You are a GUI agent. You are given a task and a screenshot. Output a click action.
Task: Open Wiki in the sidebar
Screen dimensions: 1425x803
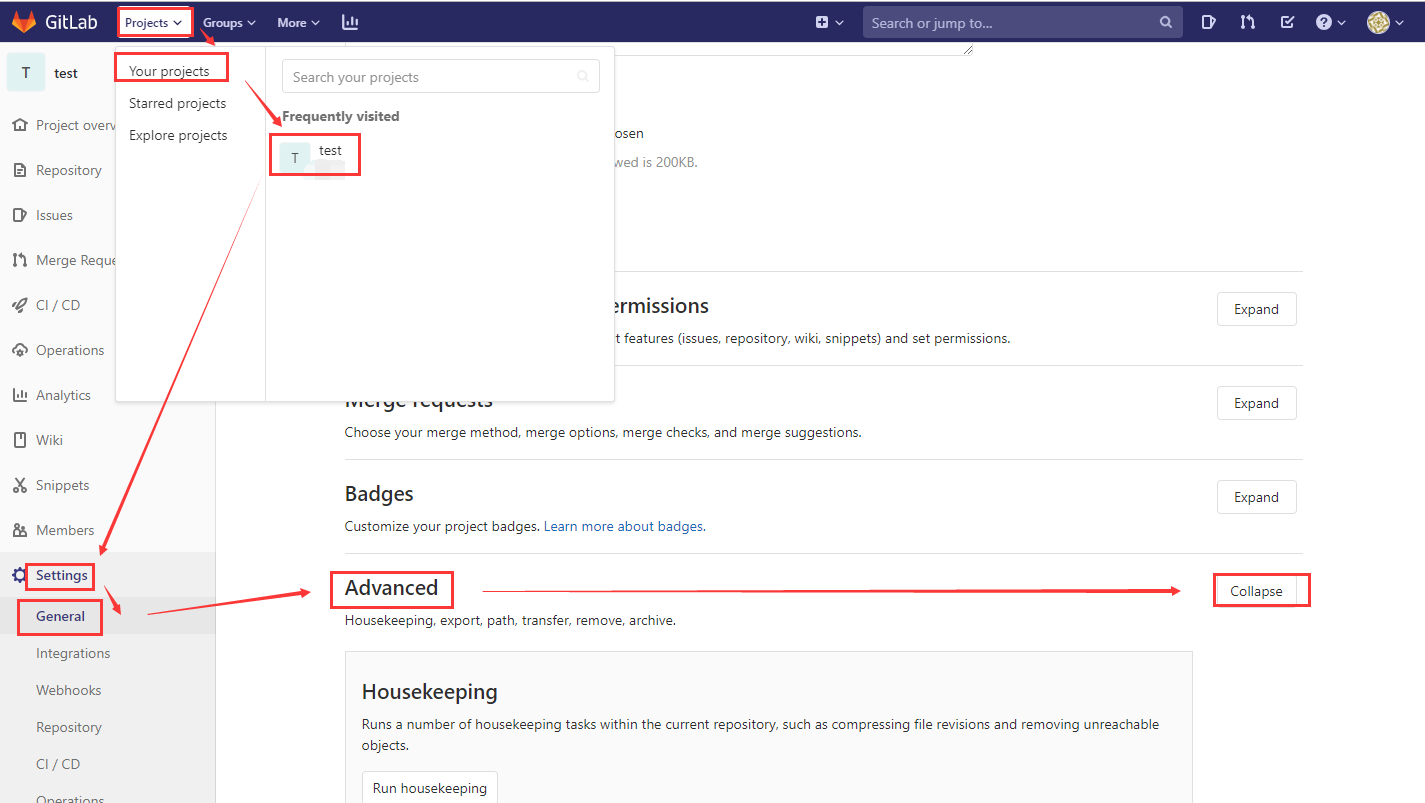click(x=49, y=440)
